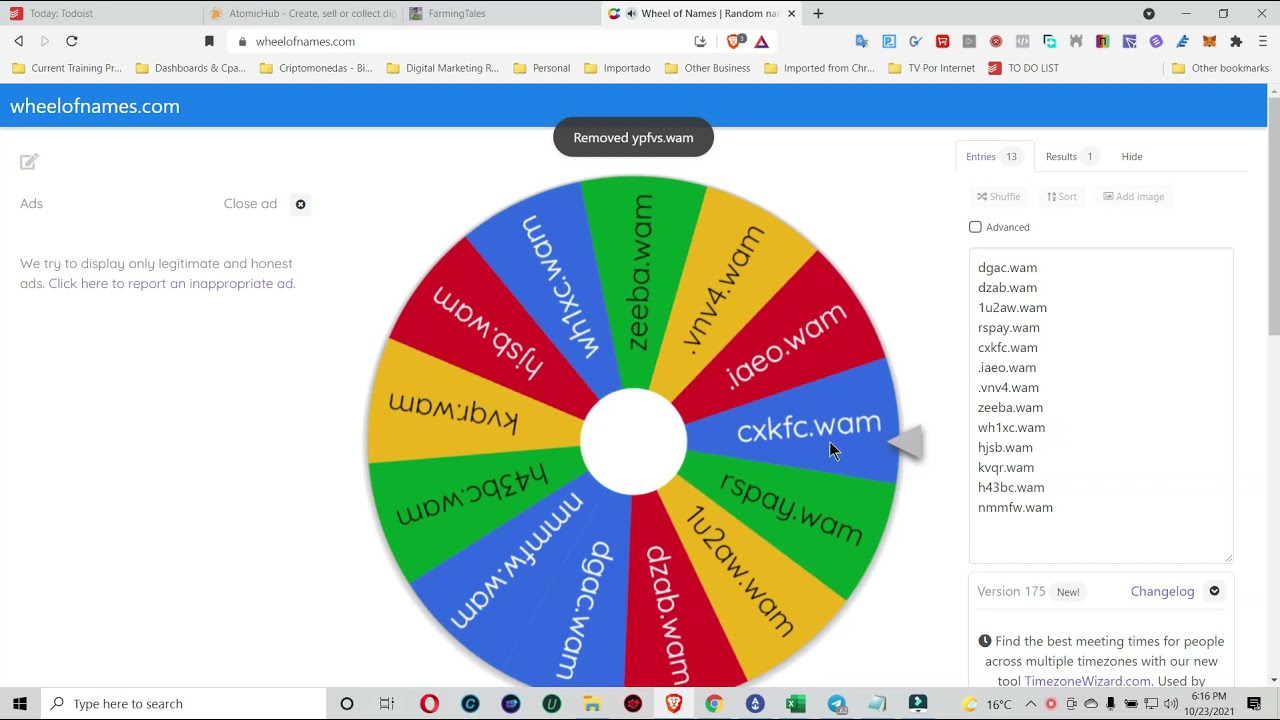This screenshot has width=1280, height=720.
Task: Sort the wheel entries
Action: (1062, 196)
